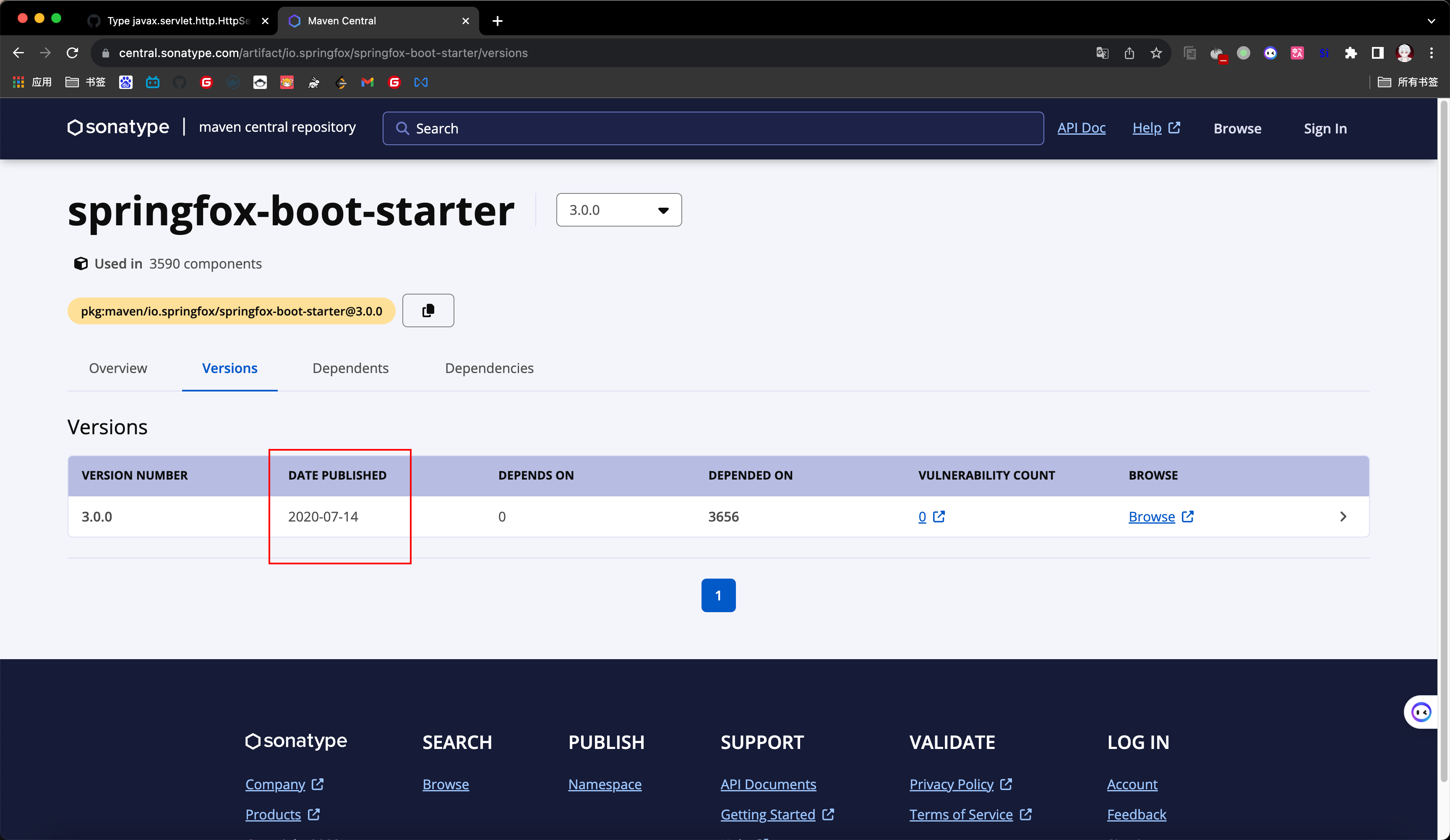
Task: Open the Gmail bookmark on the bookmarks bar
Action: pyautogui.click(x=368, y=82)
